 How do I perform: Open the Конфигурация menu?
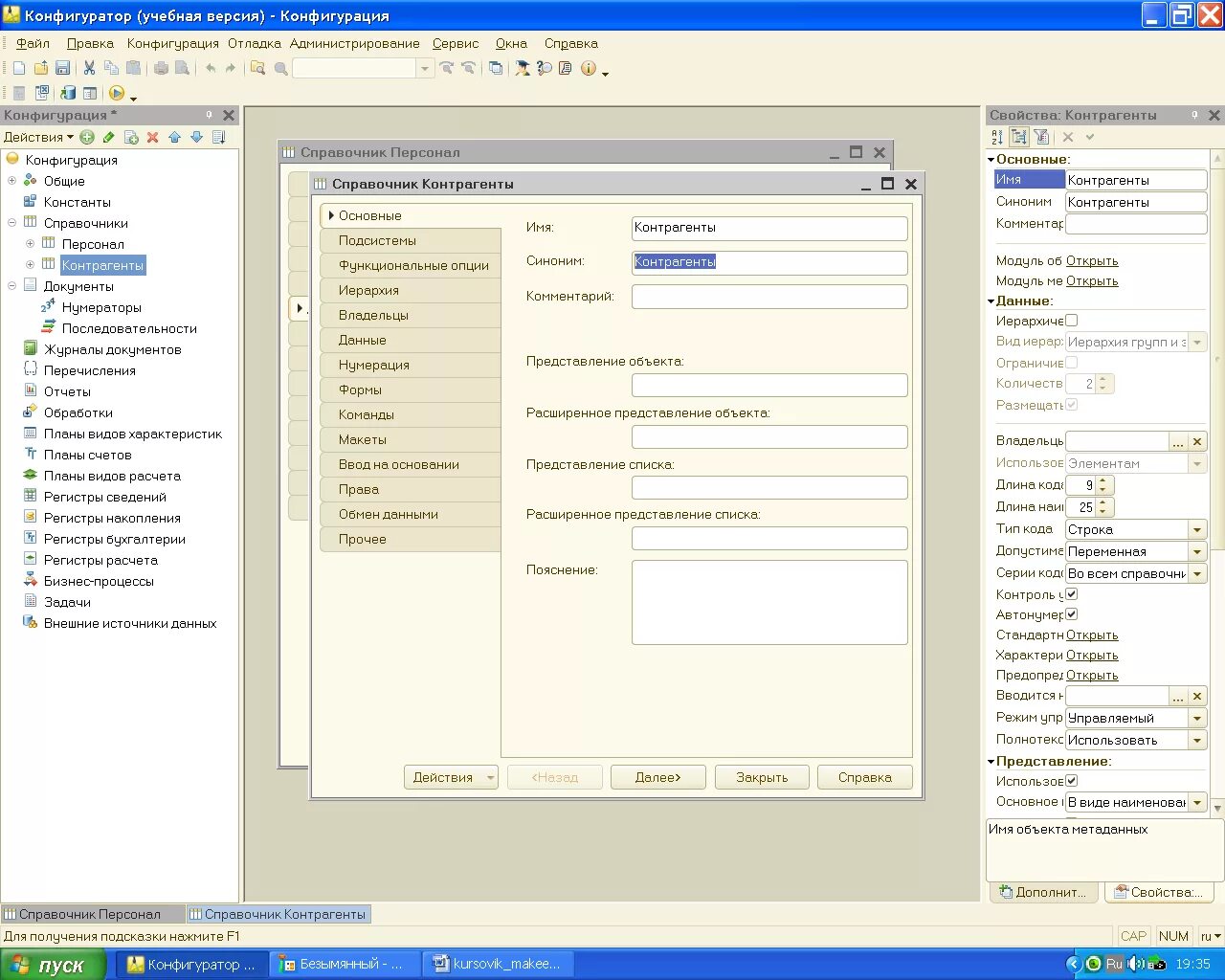point(173,43)
